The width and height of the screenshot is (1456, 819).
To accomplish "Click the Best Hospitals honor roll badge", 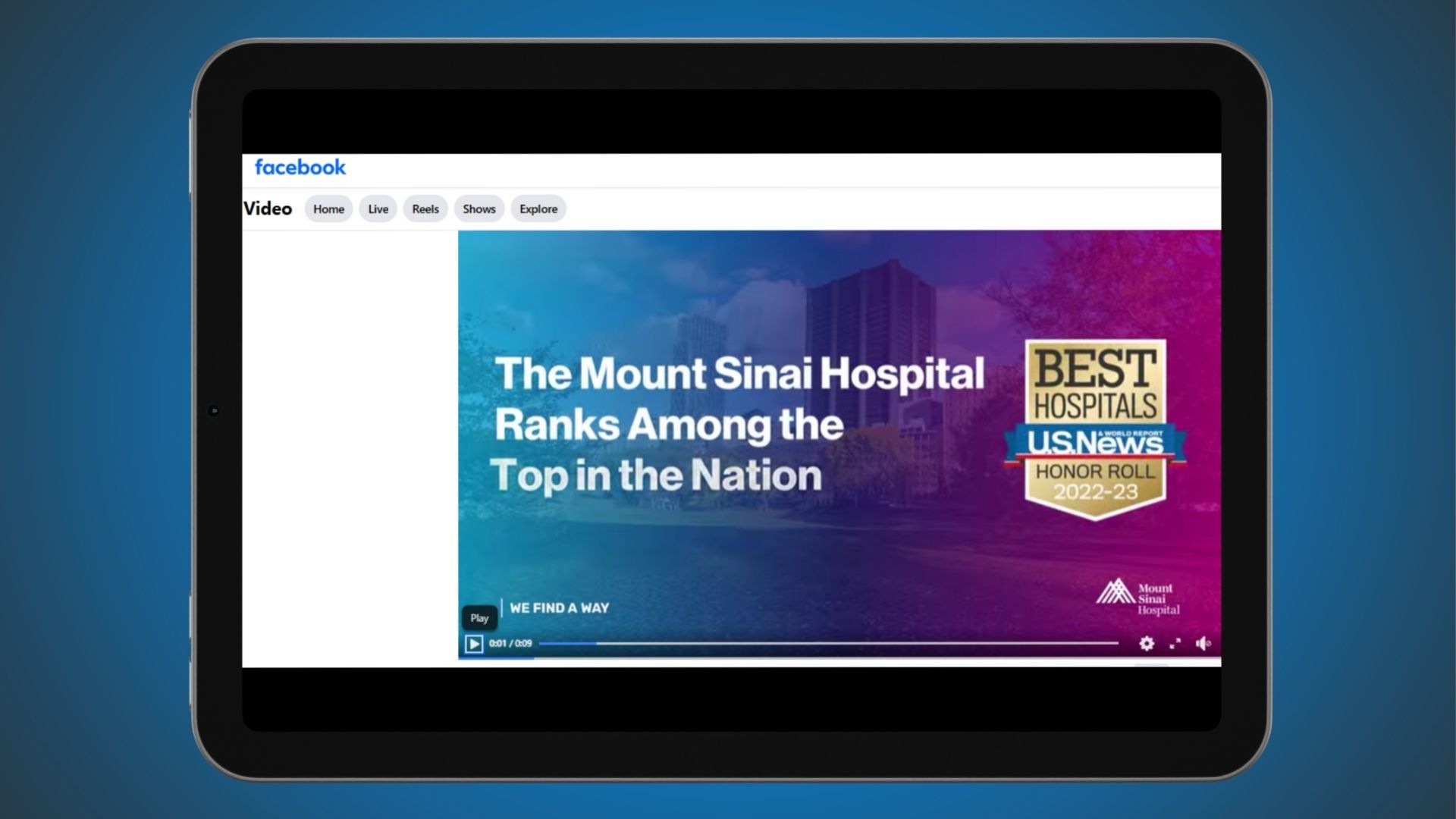I will tap(1095, 428).
